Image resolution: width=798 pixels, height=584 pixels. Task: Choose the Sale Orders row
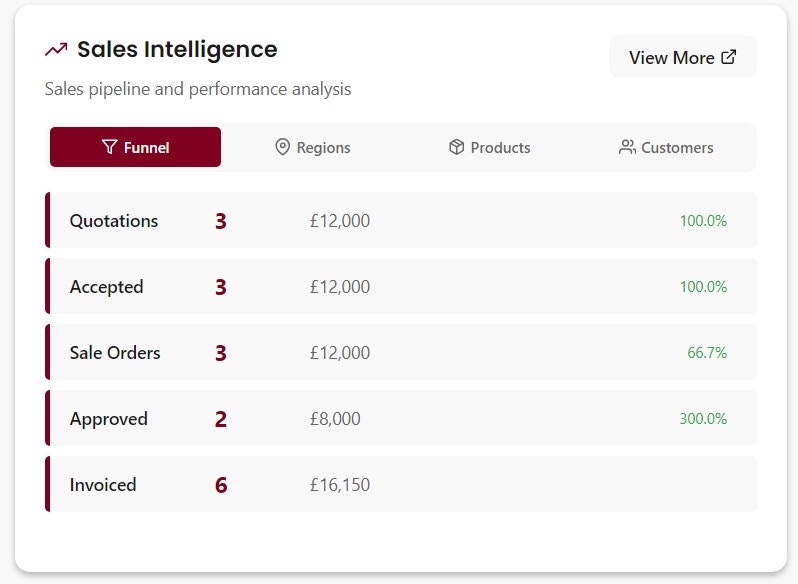[401, 353]
